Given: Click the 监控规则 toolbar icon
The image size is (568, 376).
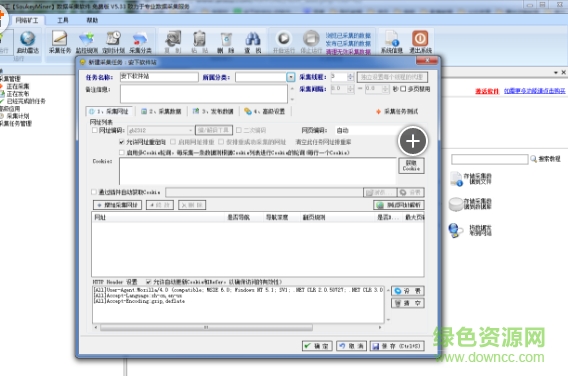Looking at the screenshot, I should click(x=87, y=38).
